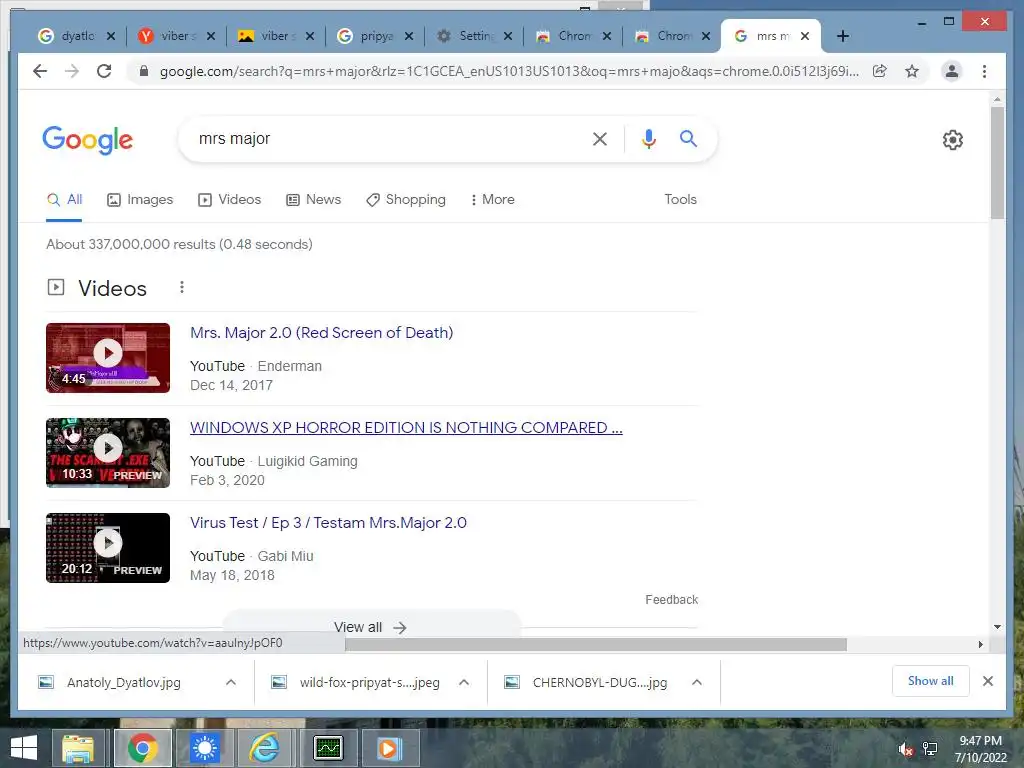Play the 10:33 Luigikid Gaming thumbnail

pos(108,453)
